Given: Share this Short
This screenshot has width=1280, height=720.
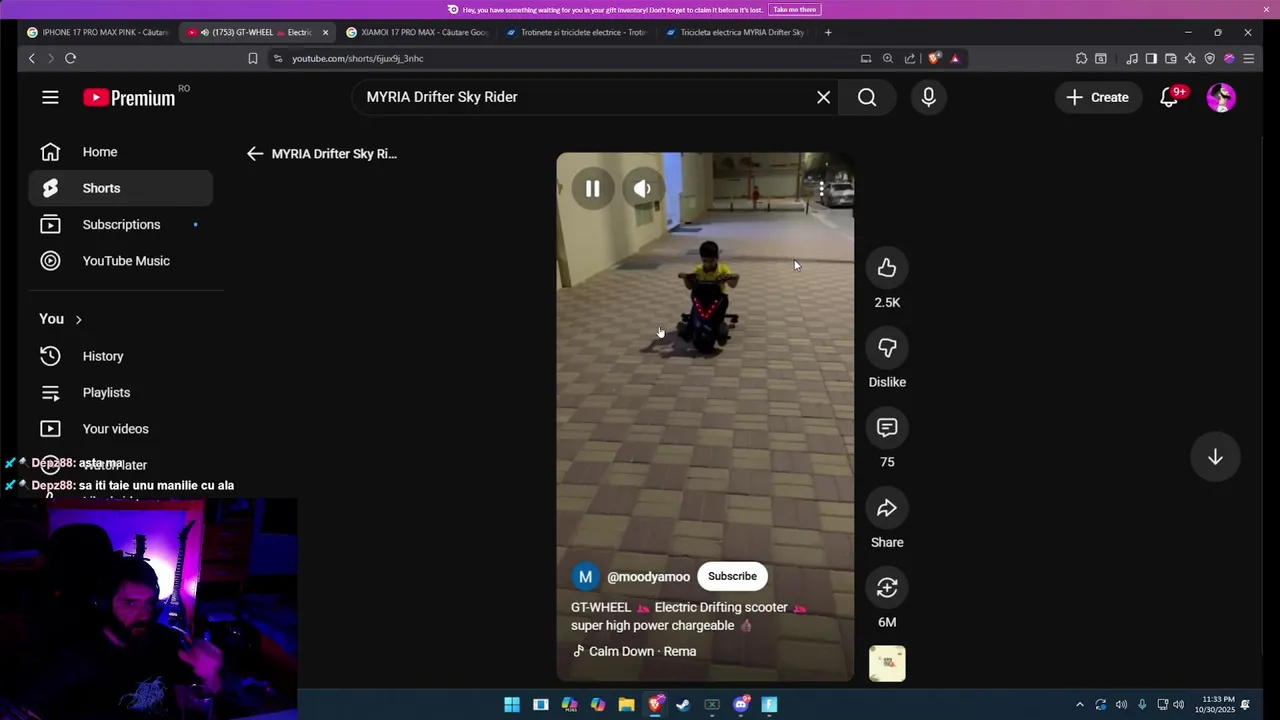Looking at the screenshot, I should (887, 508).
